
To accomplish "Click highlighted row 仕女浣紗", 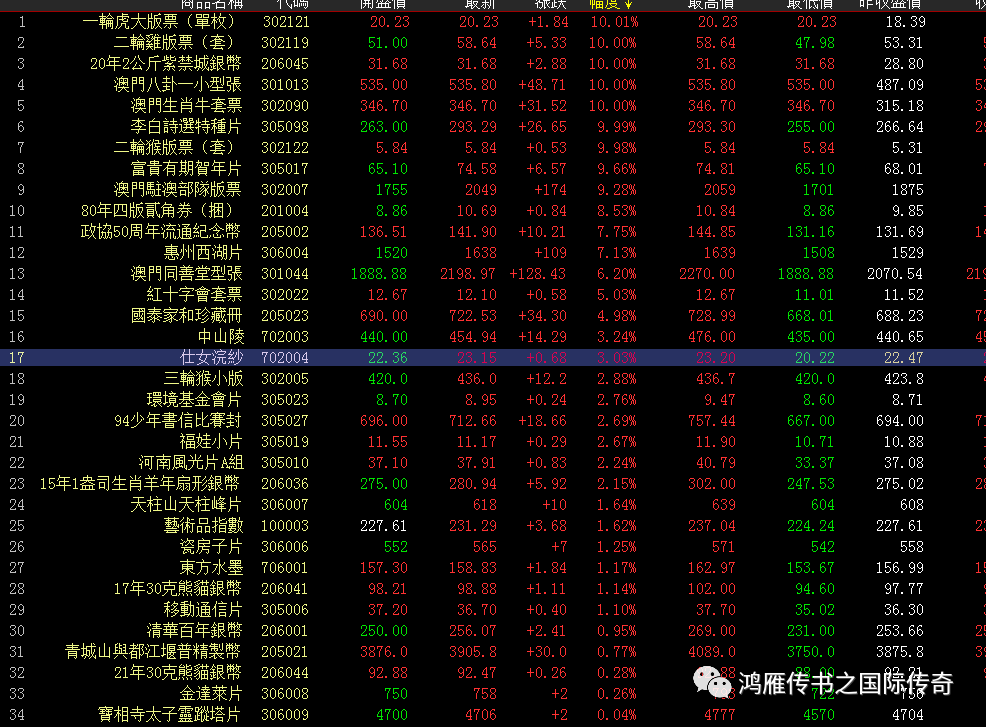I will point(493,358).
